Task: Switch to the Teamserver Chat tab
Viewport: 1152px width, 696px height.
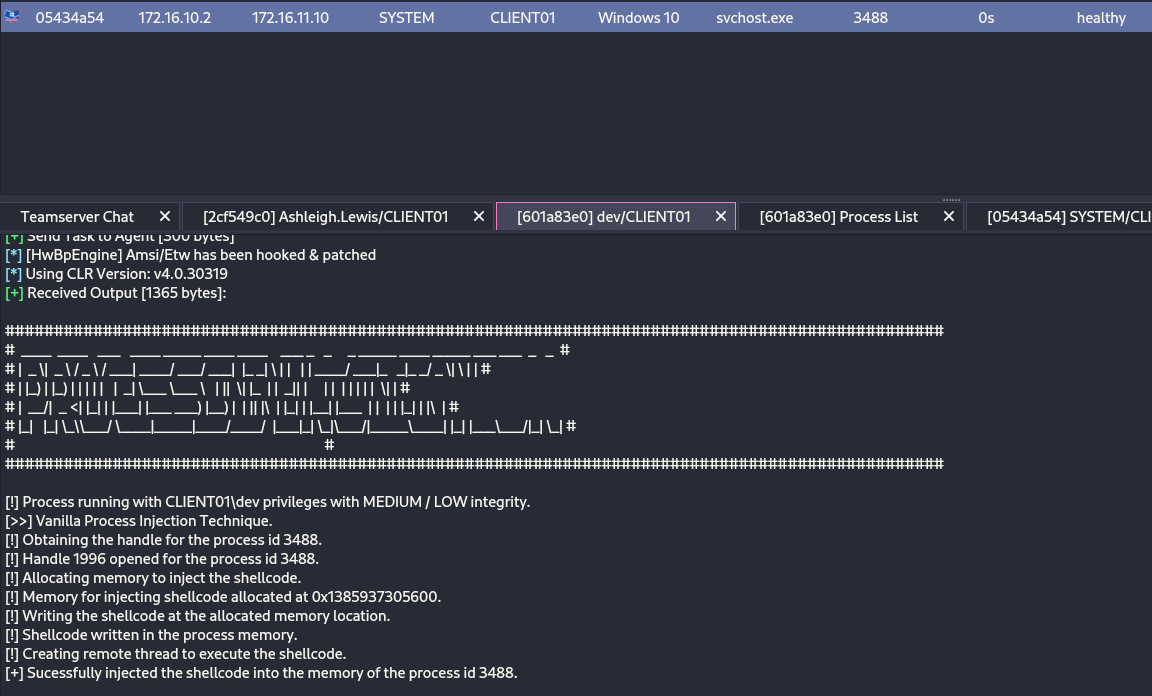Action: click(x=77, y=217)
